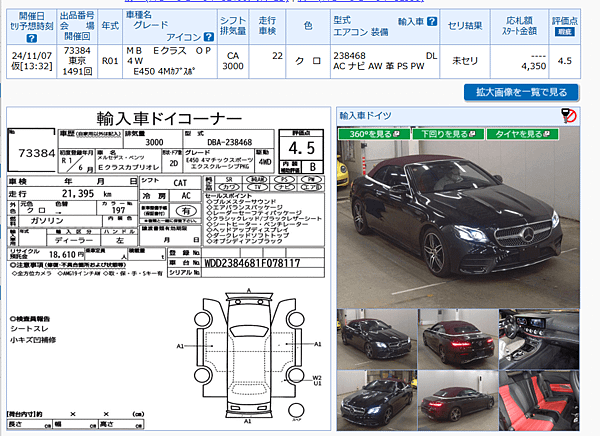Click 開催日 column header
The image size is (600, 436).
(x=31, y=16)
